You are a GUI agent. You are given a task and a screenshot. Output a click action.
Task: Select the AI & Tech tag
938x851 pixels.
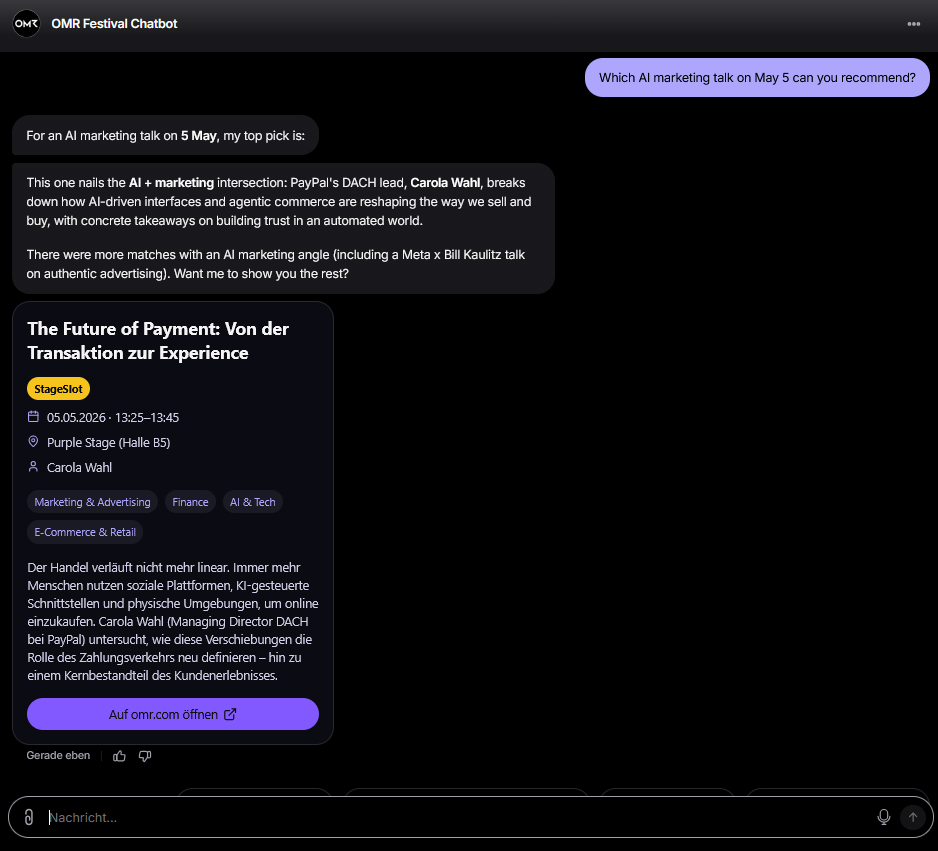tap(252, 502)
